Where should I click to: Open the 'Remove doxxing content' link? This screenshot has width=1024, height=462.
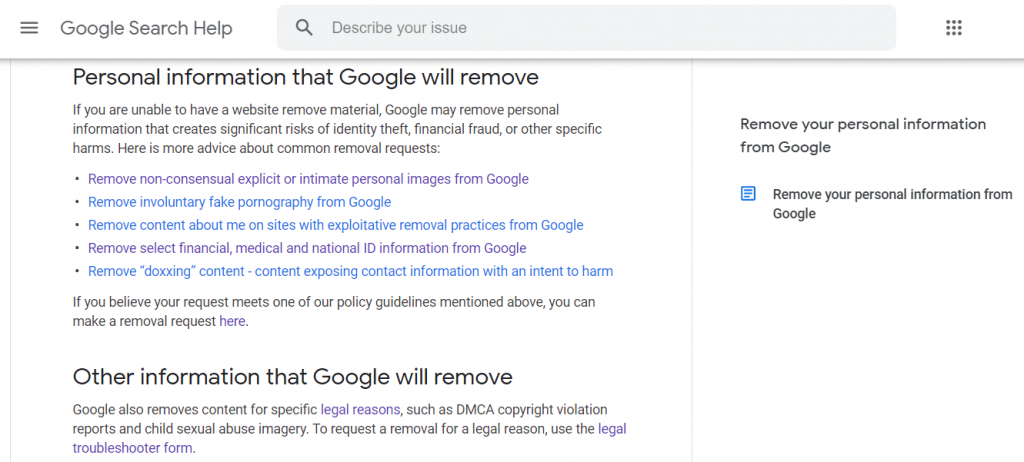[x=351, y=271]
